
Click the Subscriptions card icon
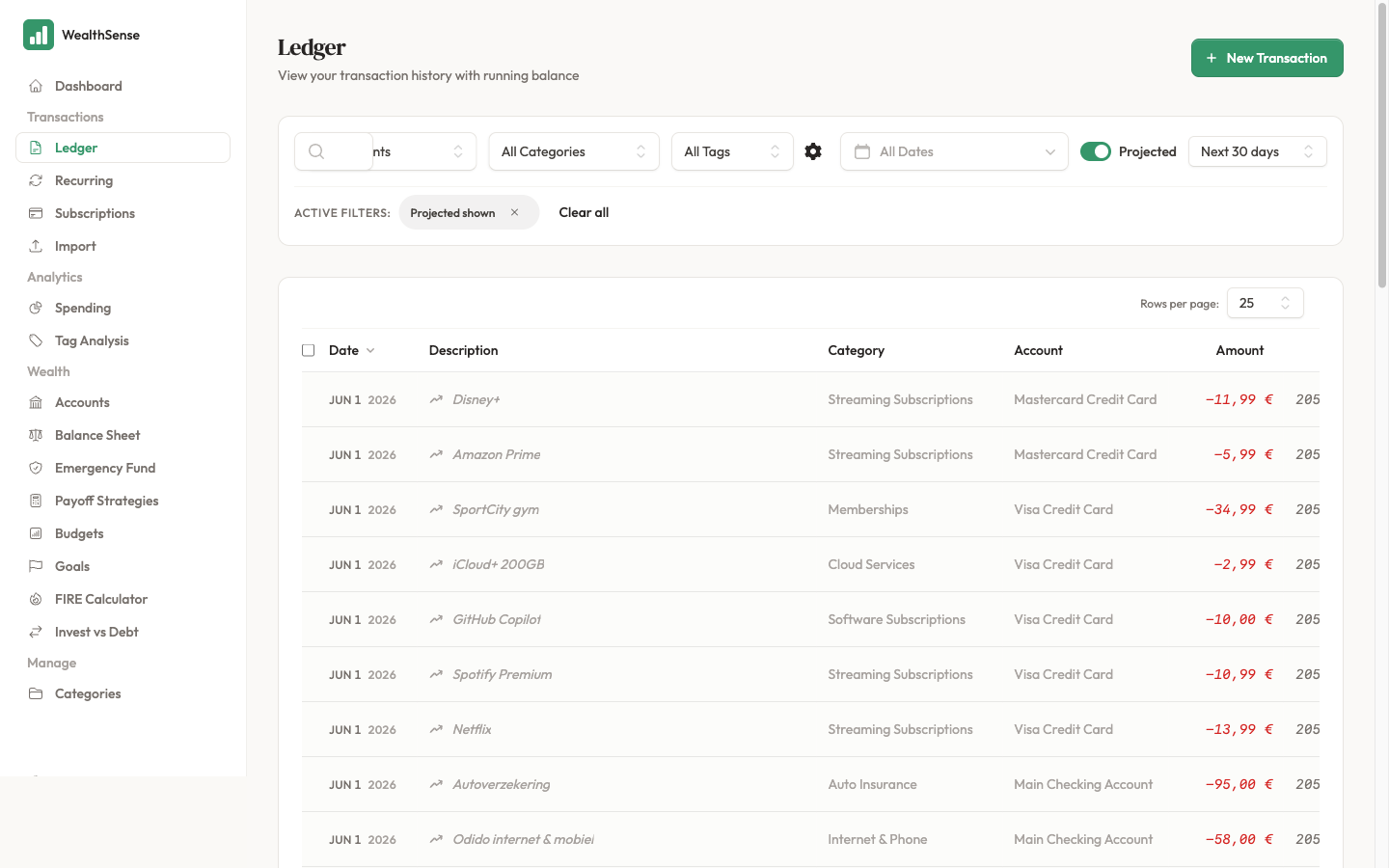click(36, 213)
